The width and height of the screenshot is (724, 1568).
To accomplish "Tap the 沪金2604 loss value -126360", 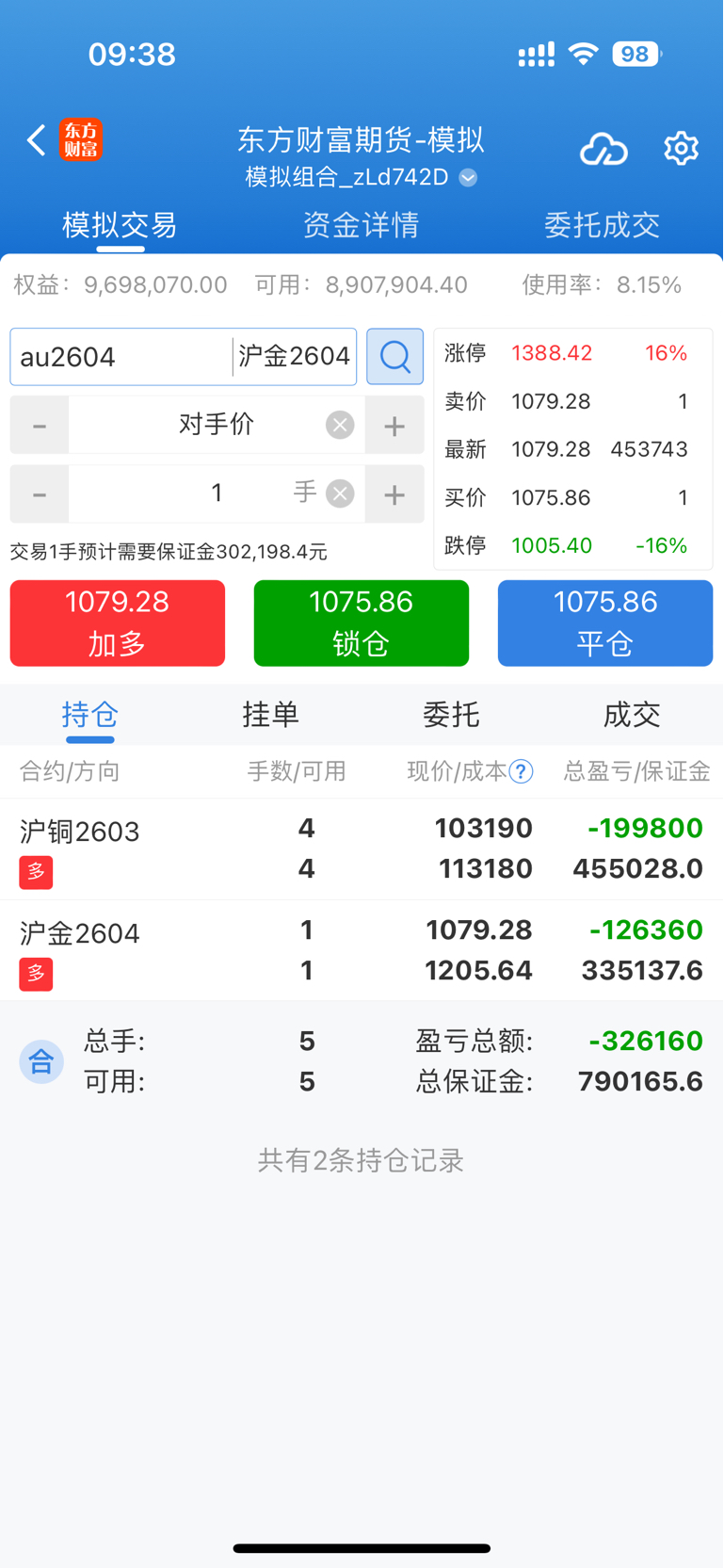I will coord(646,930).
